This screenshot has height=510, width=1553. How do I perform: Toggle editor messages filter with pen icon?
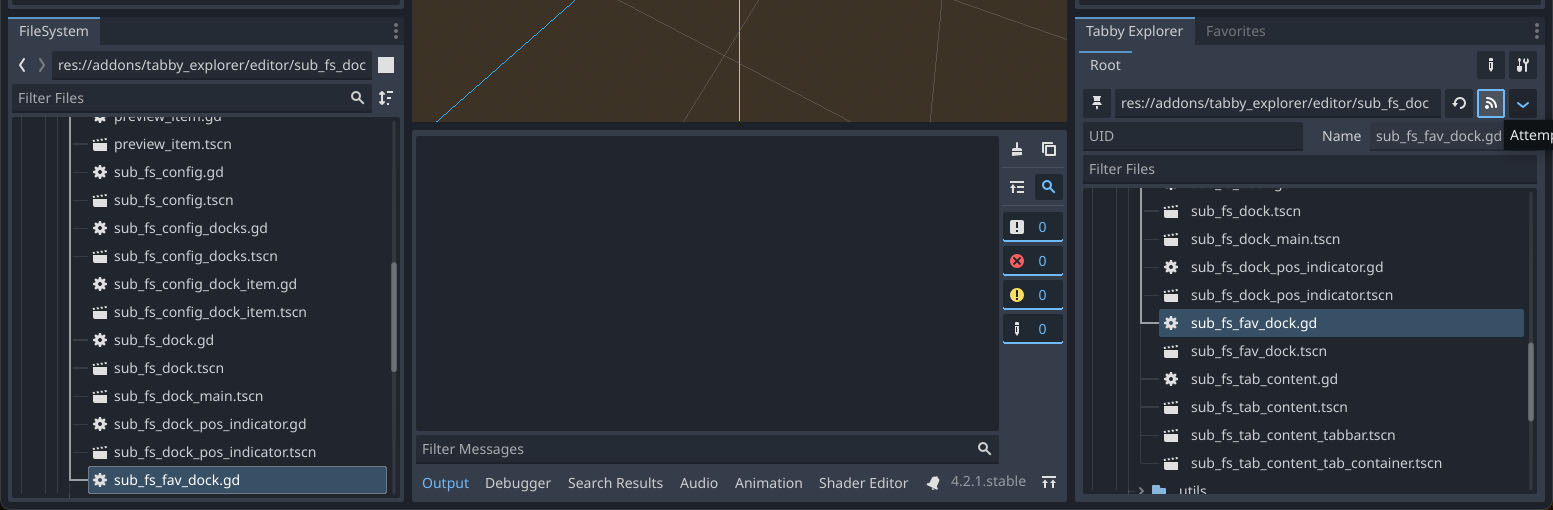coord(1033,329)
